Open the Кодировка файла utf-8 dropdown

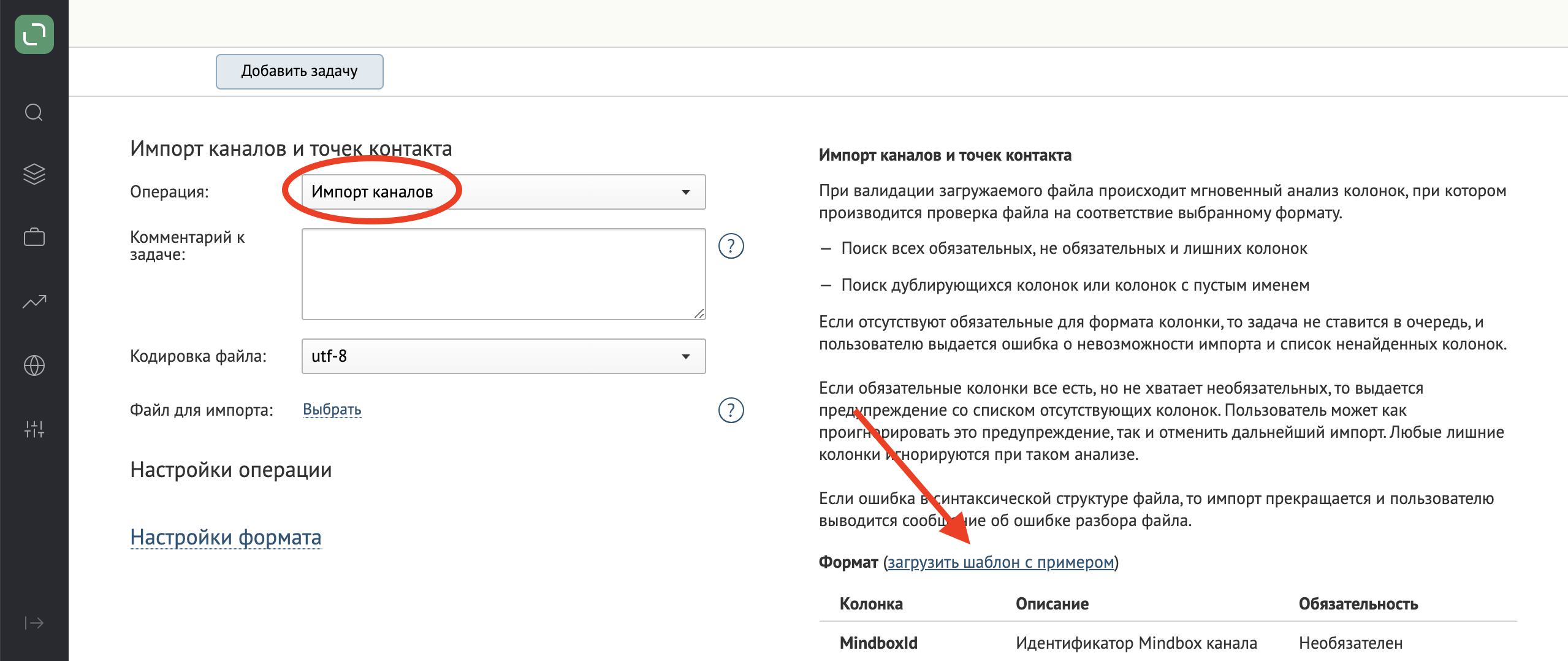[503, 356]
